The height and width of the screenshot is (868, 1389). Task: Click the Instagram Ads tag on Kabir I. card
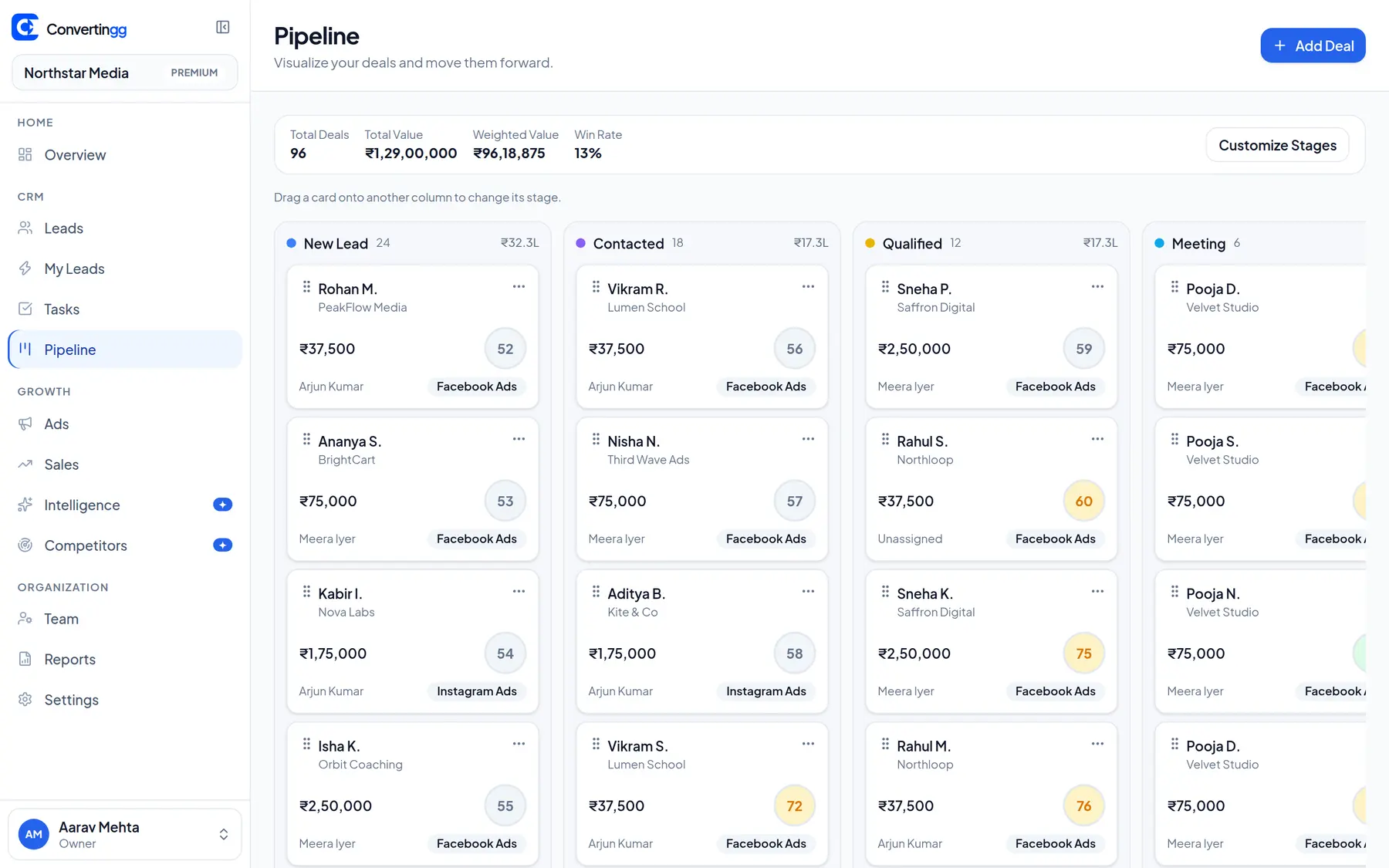point(477,691)
